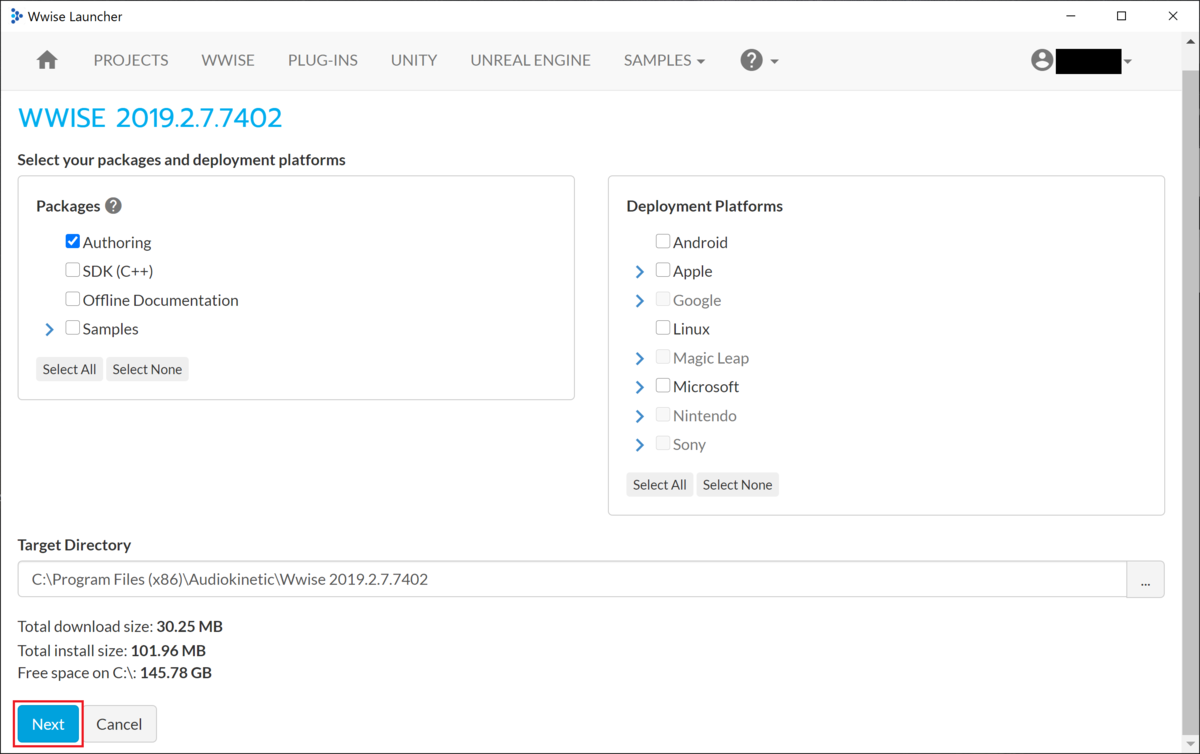Click the disabled Google platform checkbox

tap(662, 299)
